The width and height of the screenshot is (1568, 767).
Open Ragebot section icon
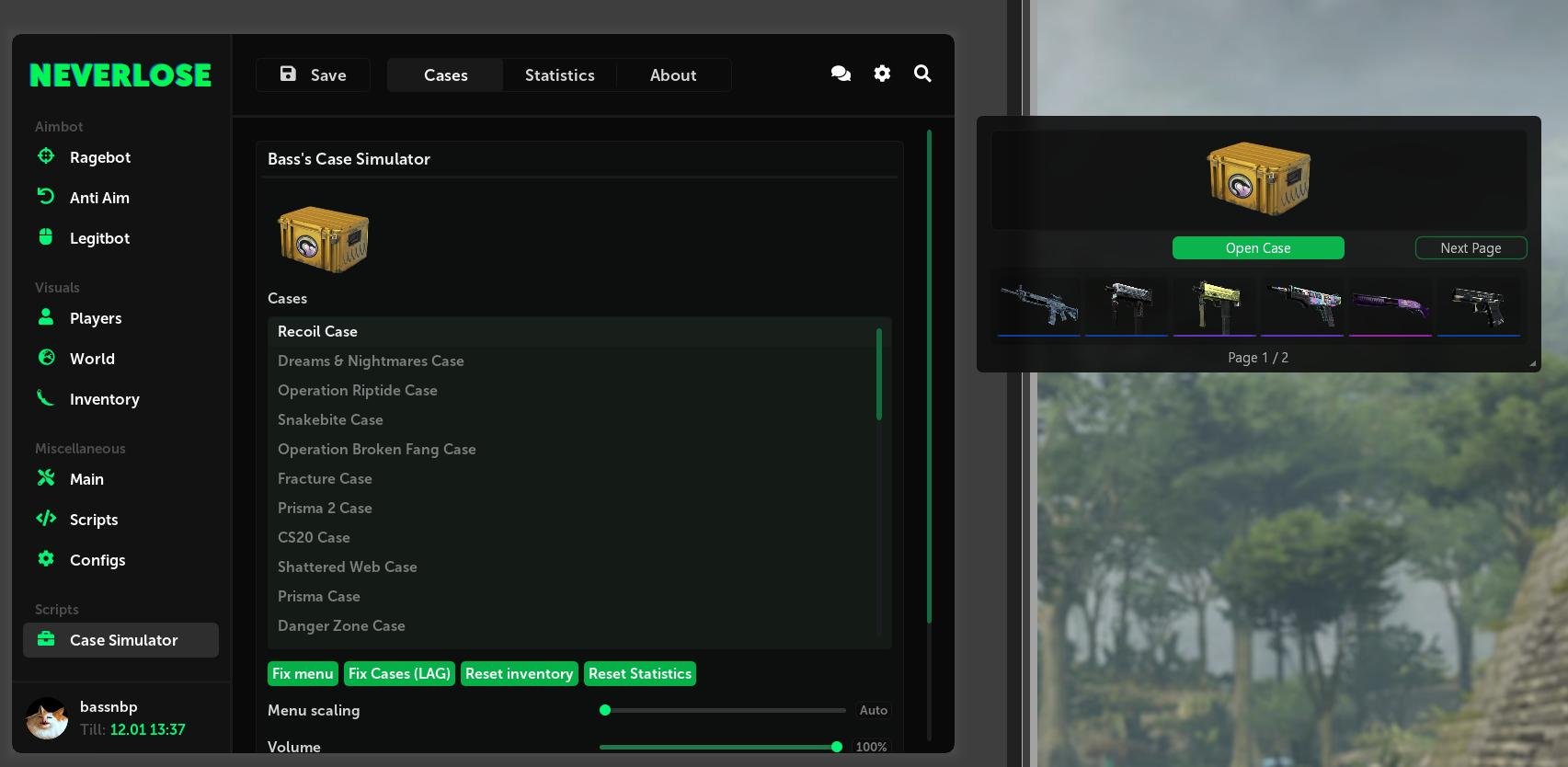pyautogui.click(x=46, y=156)
